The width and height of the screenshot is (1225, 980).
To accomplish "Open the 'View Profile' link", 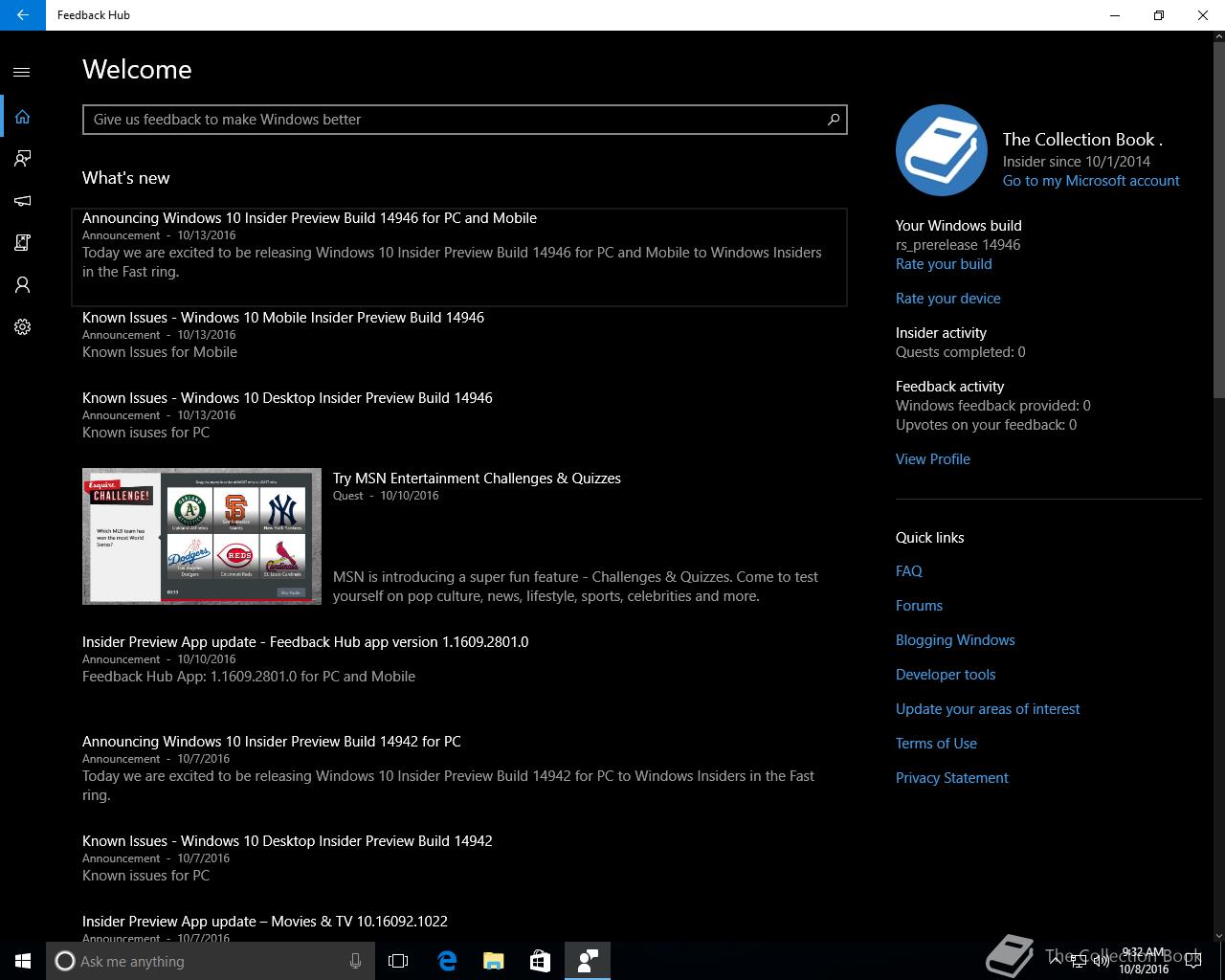I will point(933,459).
